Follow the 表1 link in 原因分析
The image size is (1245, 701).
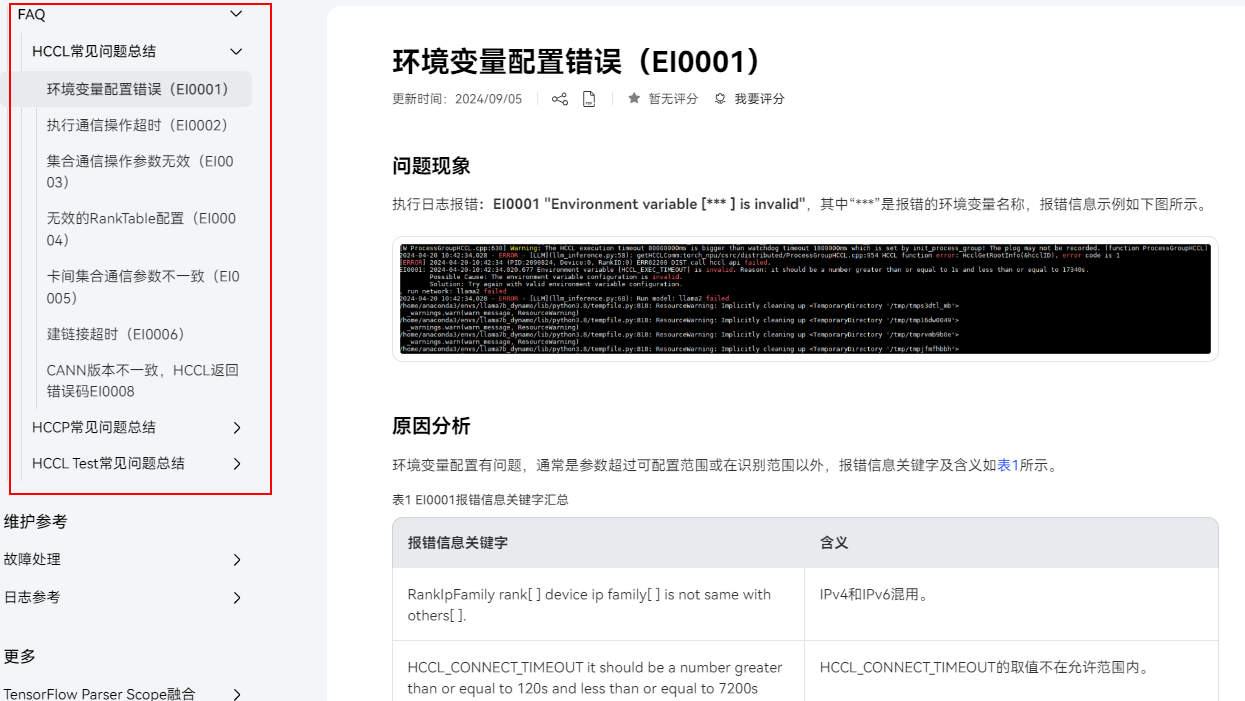point(1008,465)
